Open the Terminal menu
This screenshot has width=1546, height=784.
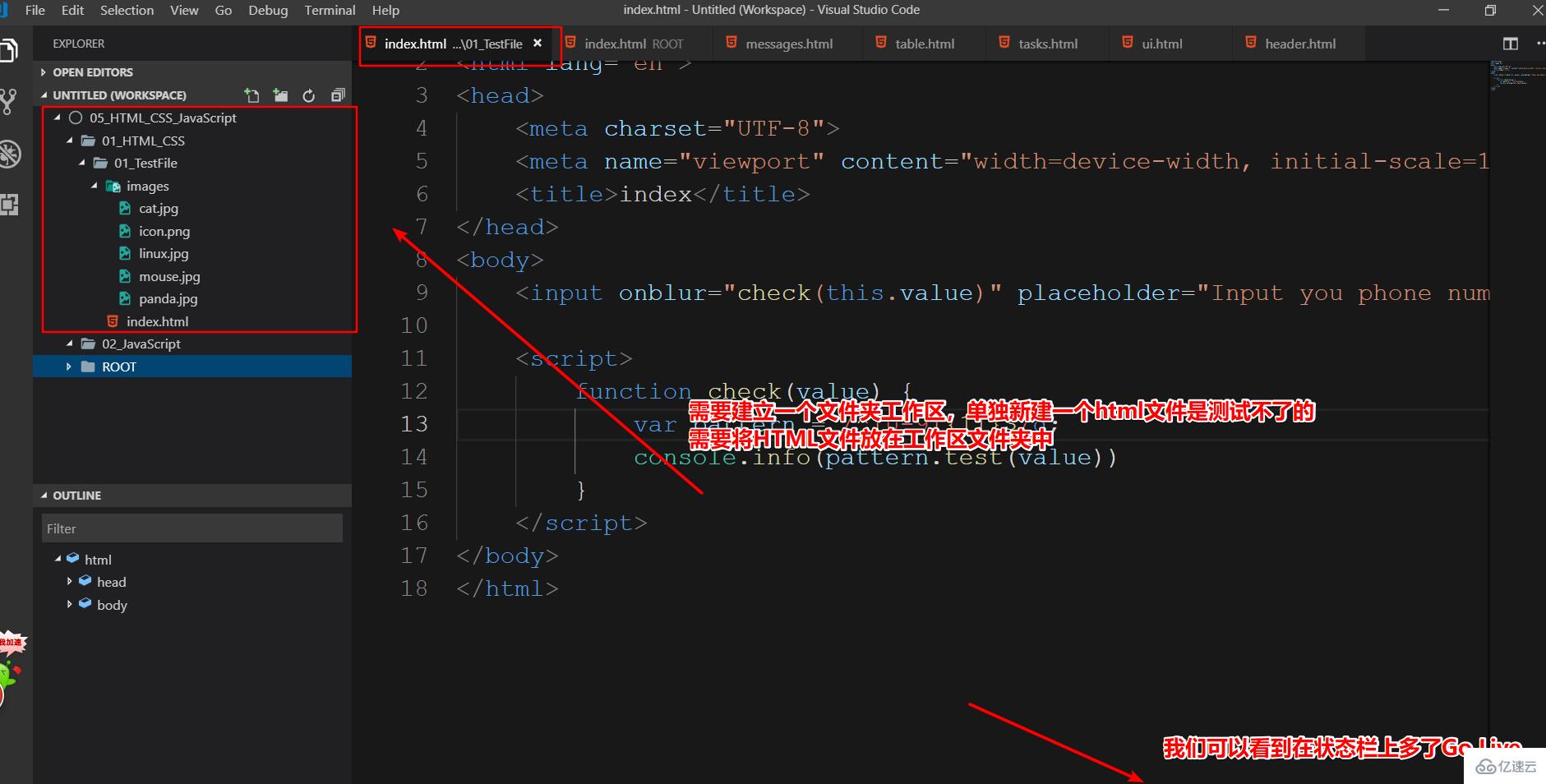[330, 10]
